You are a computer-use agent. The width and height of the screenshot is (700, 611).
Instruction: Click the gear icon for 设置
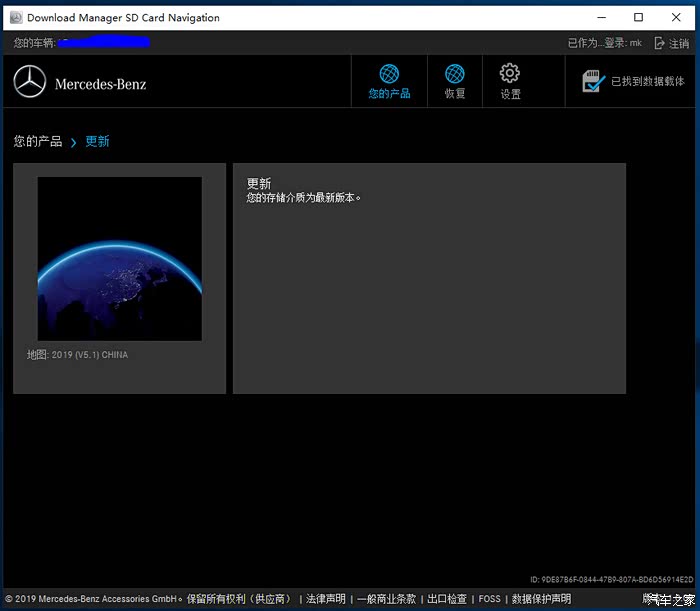(510, 74)
